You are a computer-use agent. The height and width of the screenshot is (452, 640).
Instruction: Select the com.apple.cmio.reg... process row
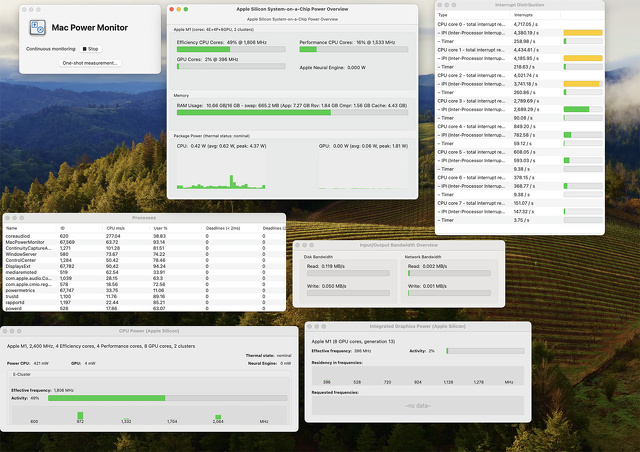tap(144, 284)
